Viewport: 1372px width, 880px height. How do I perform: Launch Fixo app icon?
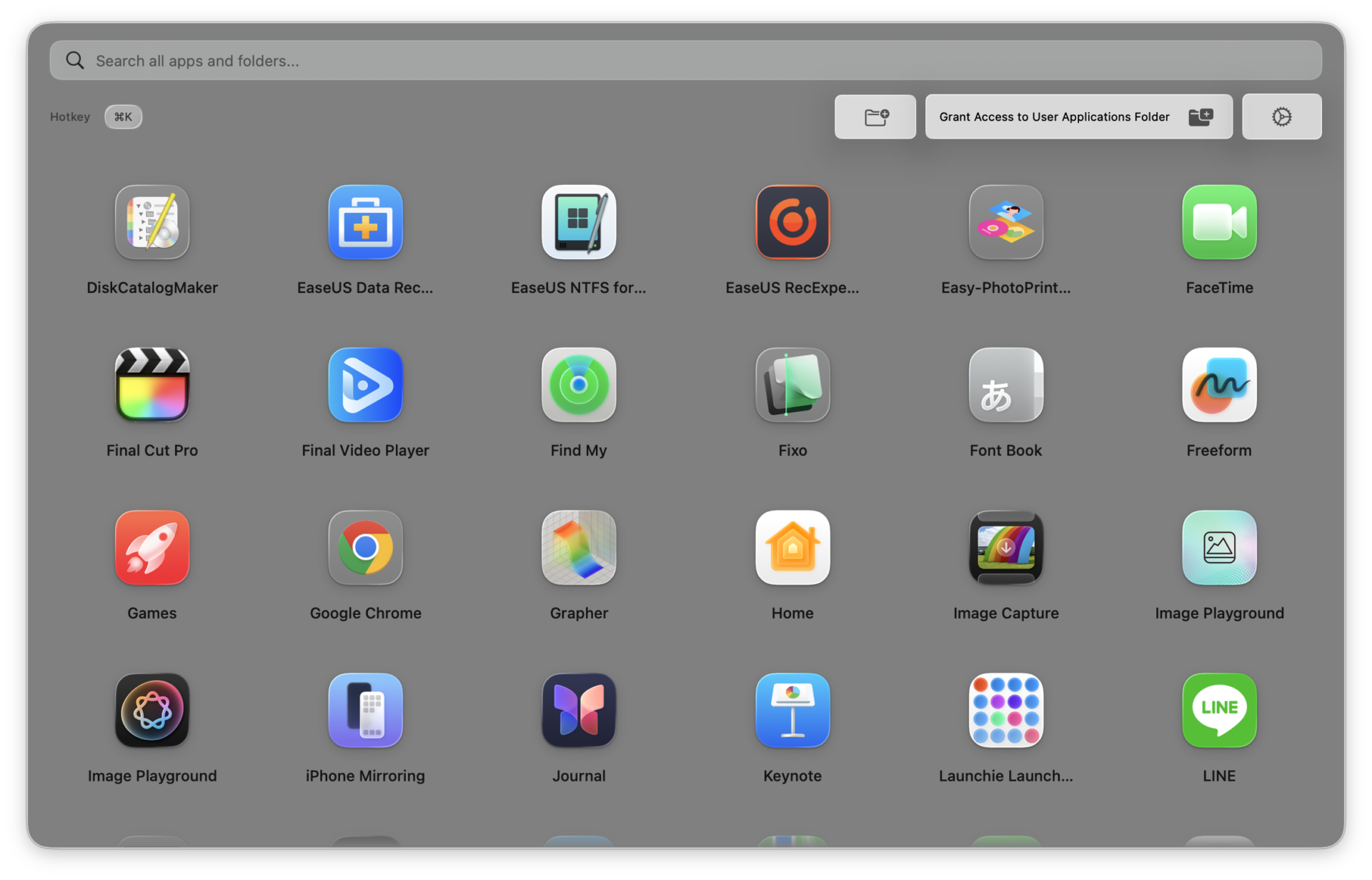[792, 385]
